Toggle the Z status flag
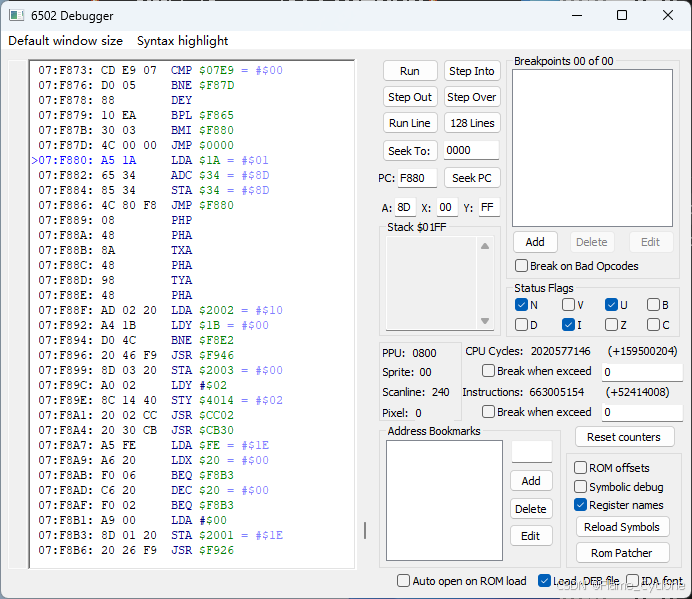The width and height of the screenshot is (692, 599). [616, 325]
